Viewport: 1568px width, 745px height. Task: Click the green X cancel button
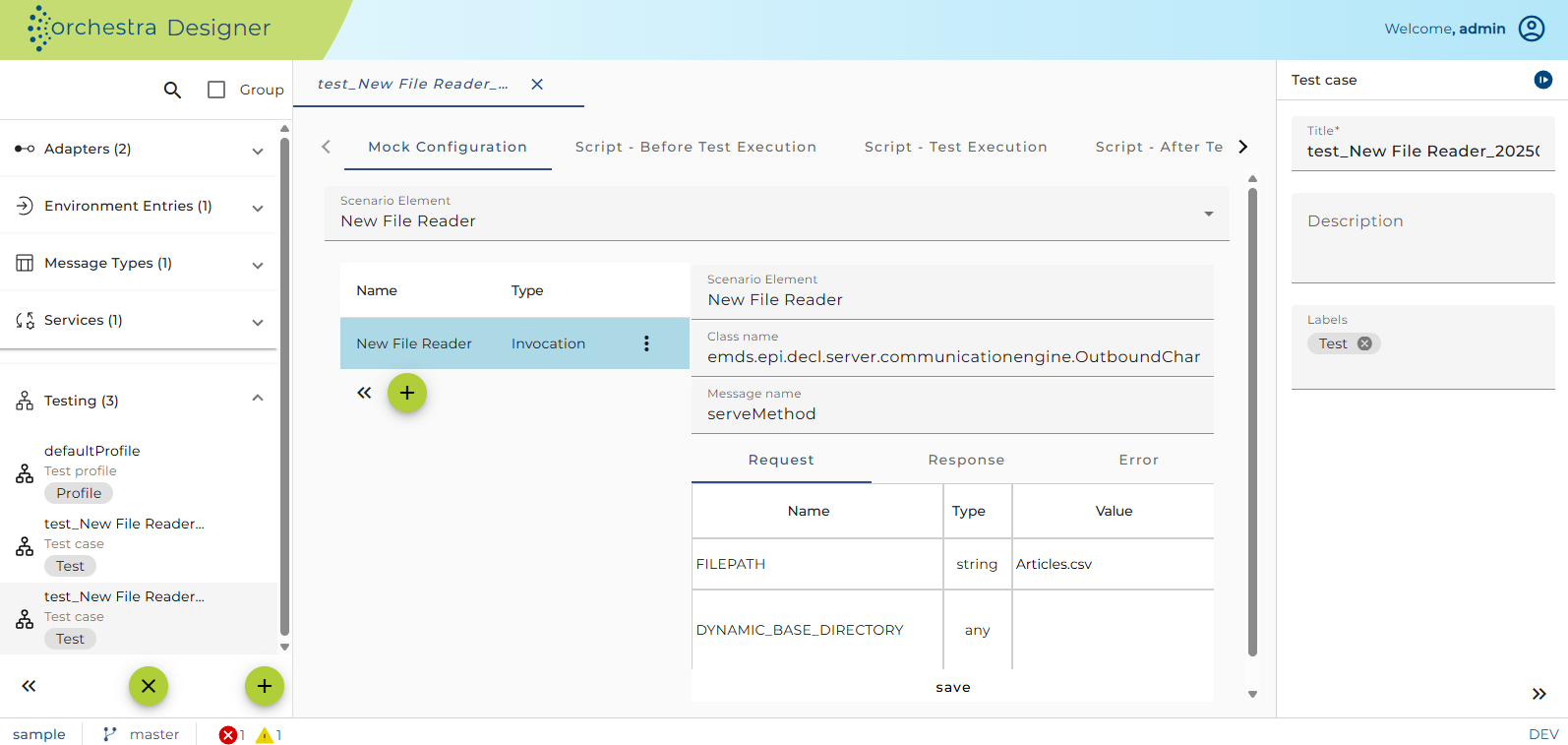click(x=149, y=686)
